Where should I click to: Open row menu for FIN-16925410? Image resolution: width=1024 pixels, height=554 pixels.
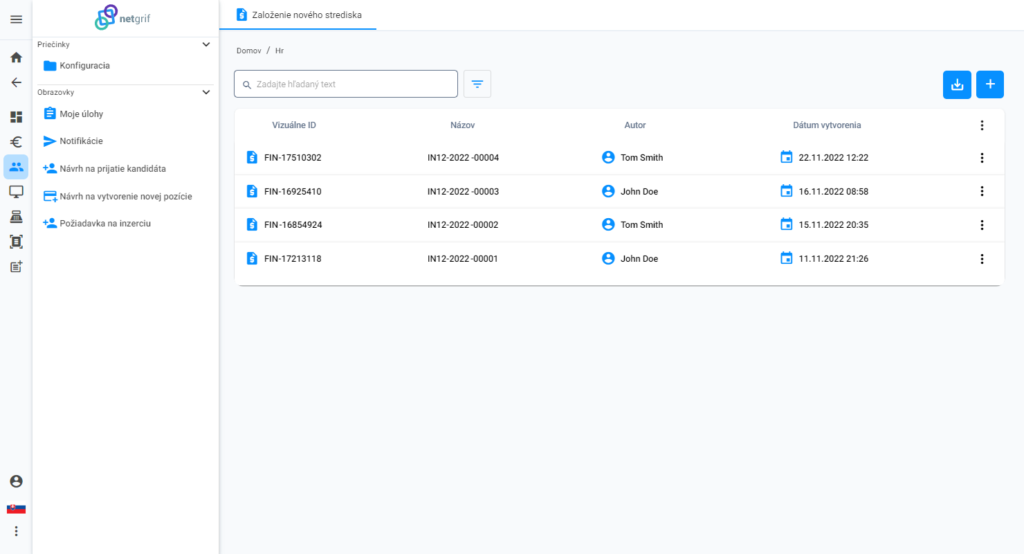982,191
